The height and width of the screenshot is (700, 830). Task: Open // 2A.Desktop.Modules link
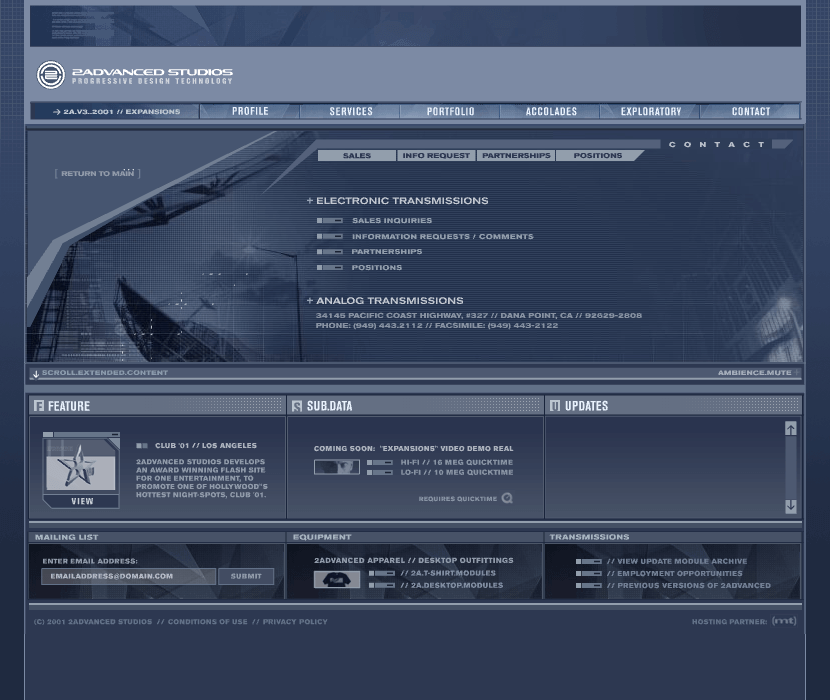pyautogui.click(x=452, y=586)
